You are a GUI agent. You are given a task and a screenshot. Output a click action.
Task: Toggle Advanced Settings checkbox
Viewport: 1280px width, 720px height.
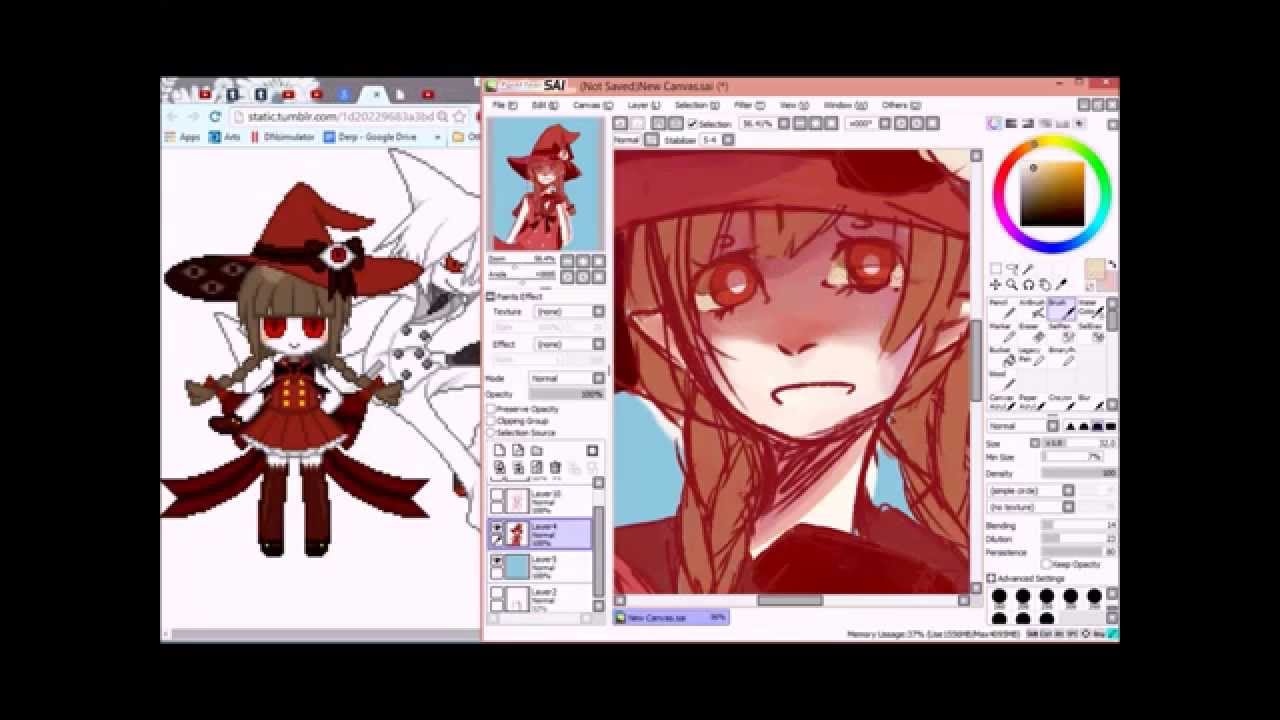[x=992, y=579]
